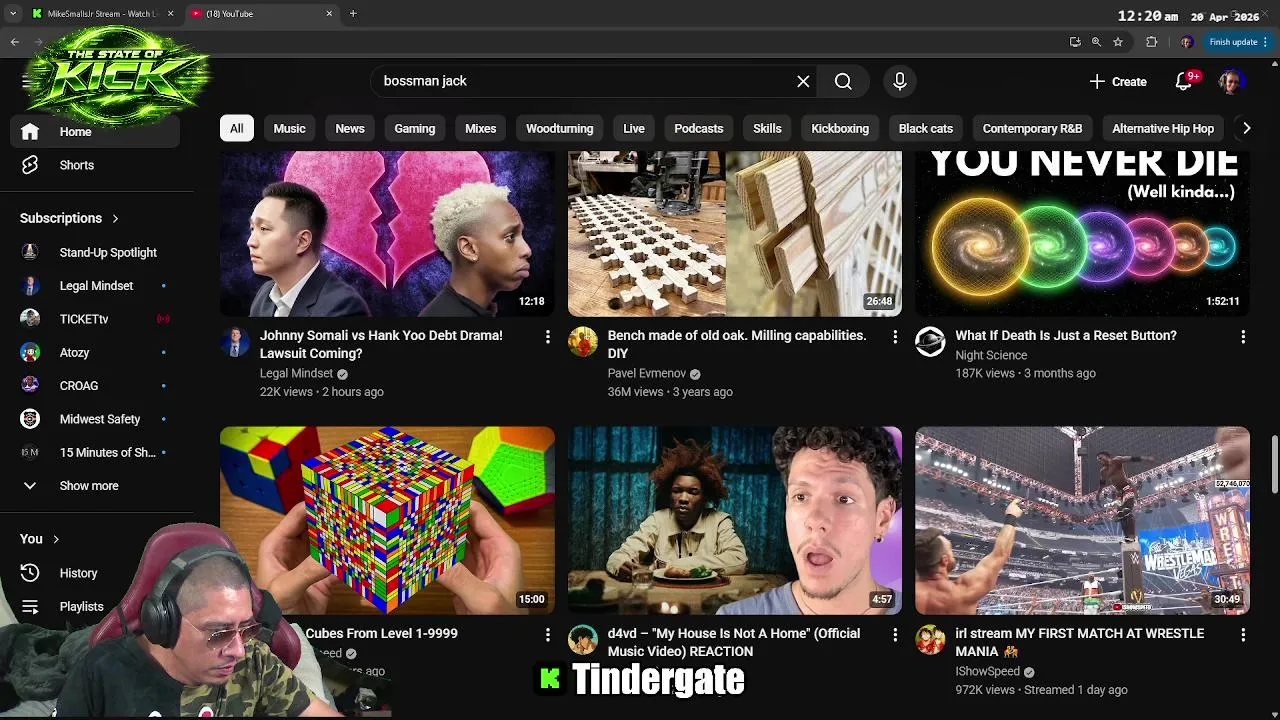Viewport: 1280px width, 720px height.
Task: Click browser zoom magnifier icon in address bar
Action: point(1096,42)
